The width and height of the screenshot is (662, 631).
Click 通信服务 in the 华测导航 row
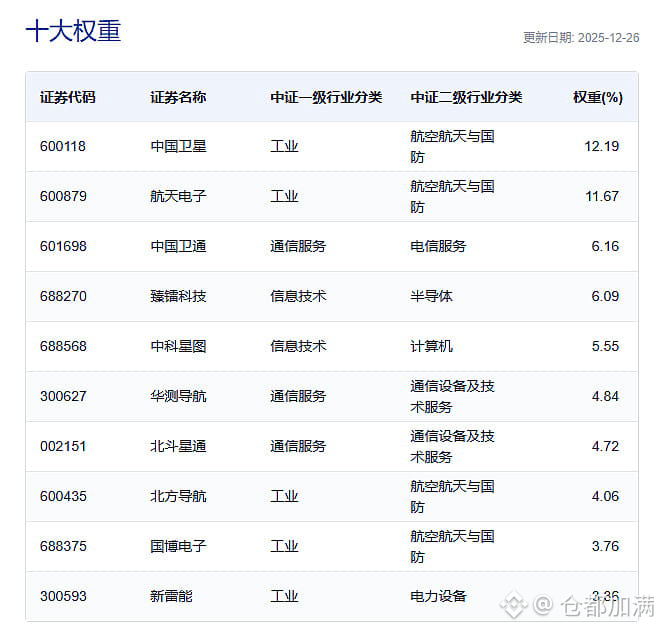[x=298, y=396]
